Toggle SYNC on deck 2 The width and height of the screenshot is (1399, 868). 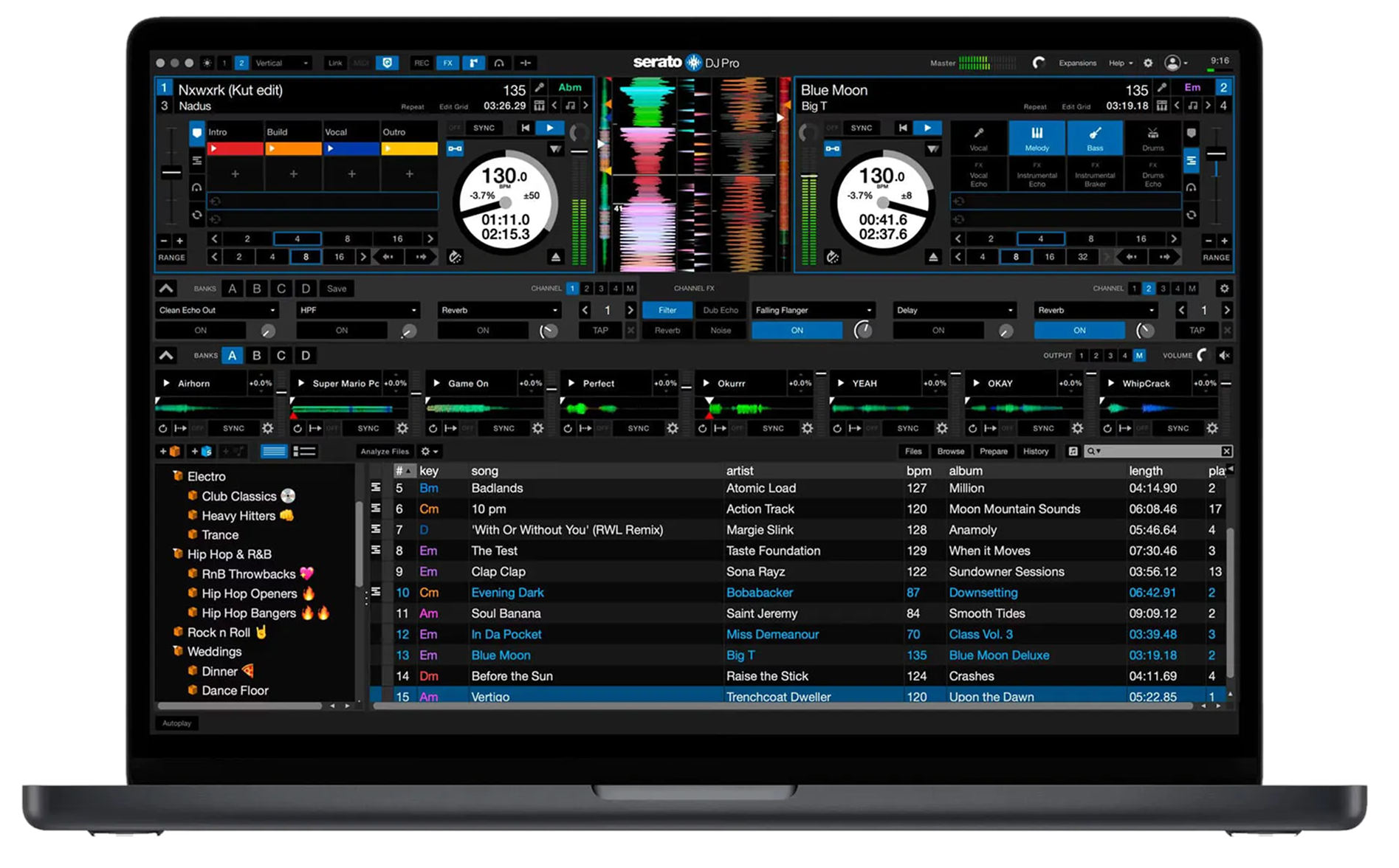(x=862, y=128)
